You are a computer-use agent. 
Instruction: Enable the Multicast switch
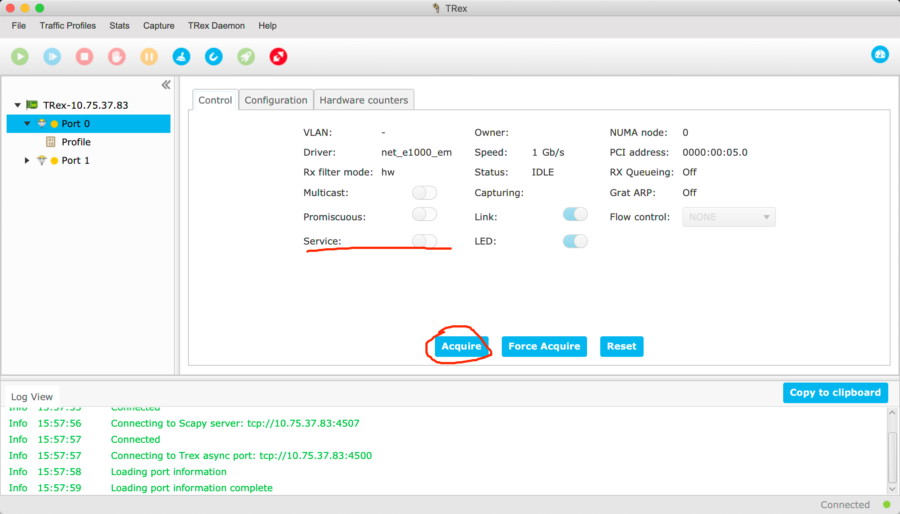click(x=424, y=193)
